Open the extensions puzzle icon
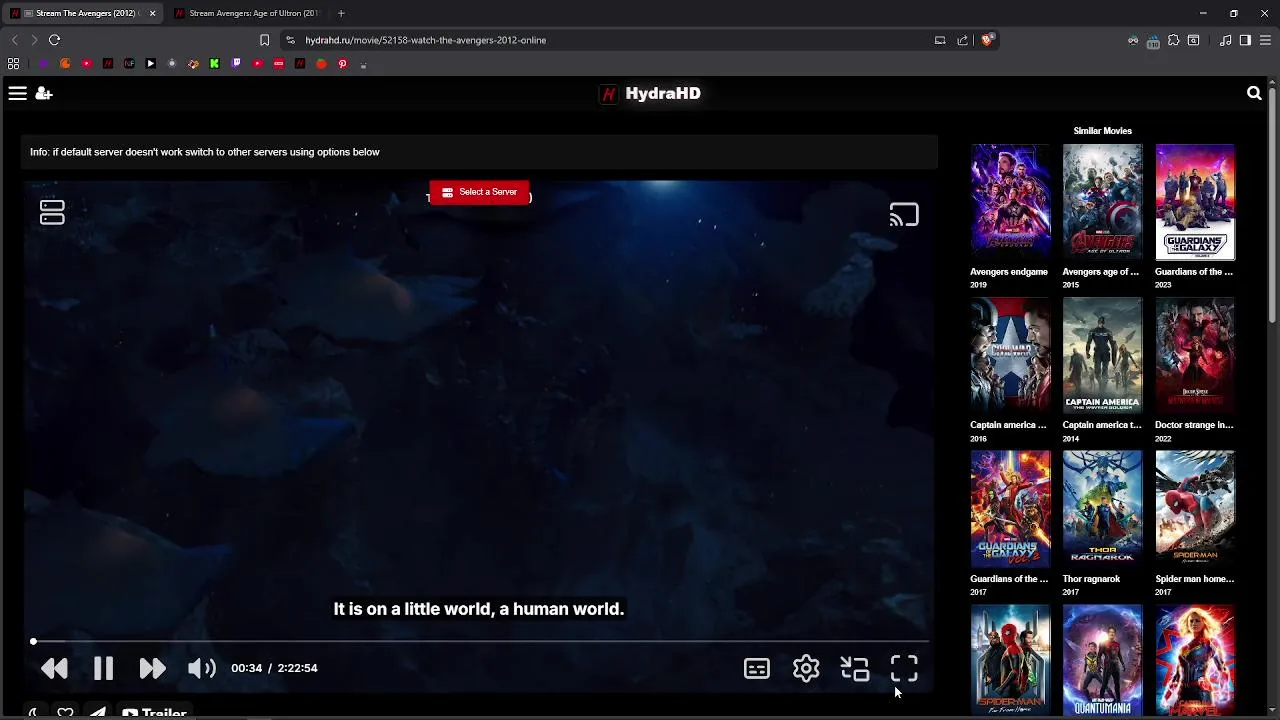Viewport: 1280px width, 720px height. 1174,40
